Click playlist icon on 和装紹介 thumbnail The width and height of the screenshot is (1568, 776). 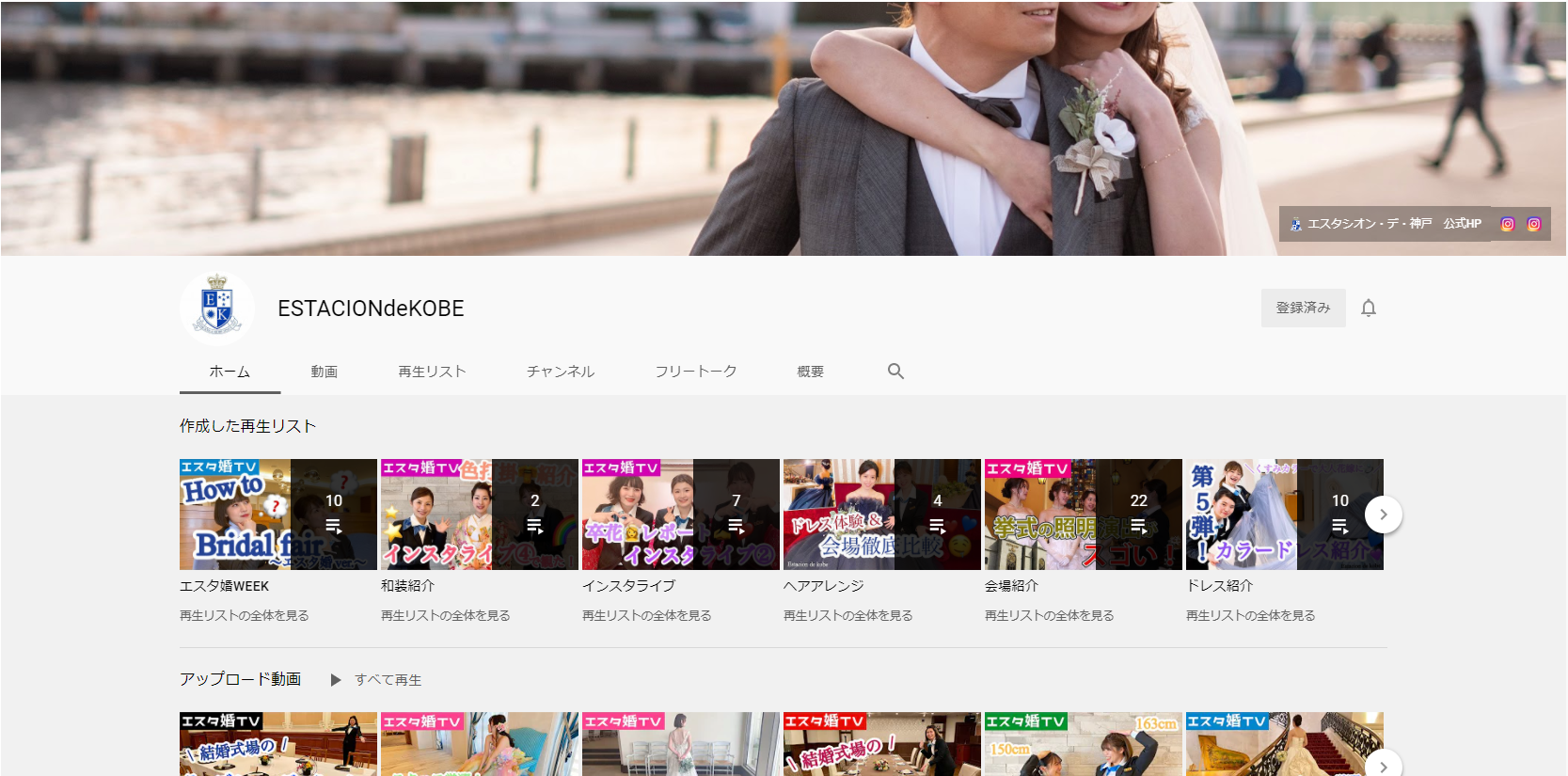pos(535,527)
